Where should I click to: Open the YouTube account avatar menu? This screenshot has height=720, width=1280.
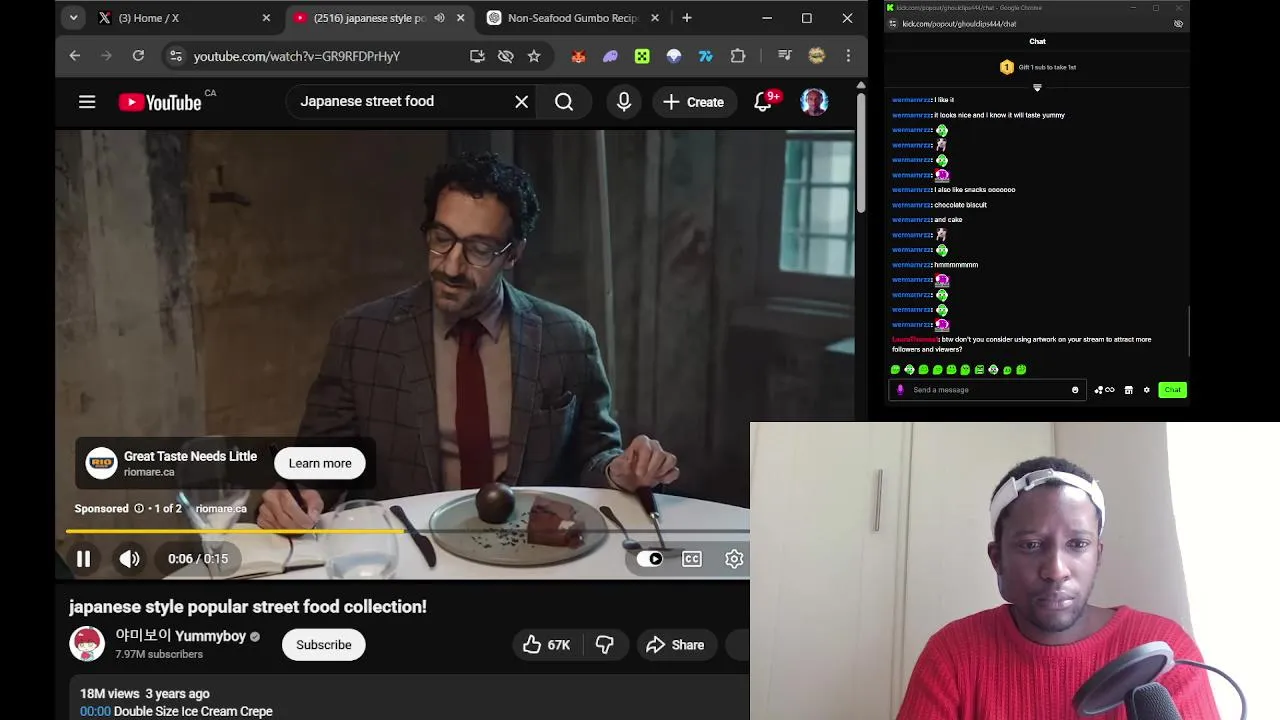point(814,101)
